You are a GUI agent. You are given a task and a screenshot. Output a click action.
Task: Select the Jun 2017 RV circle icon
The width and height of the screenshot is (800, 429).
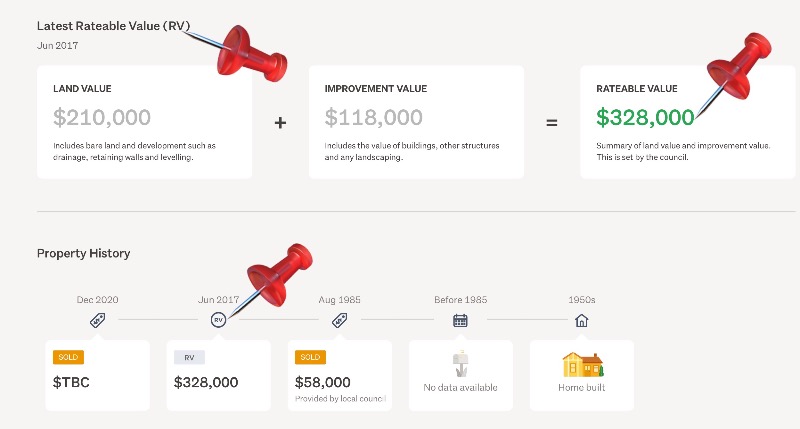[x=218, y=320]
